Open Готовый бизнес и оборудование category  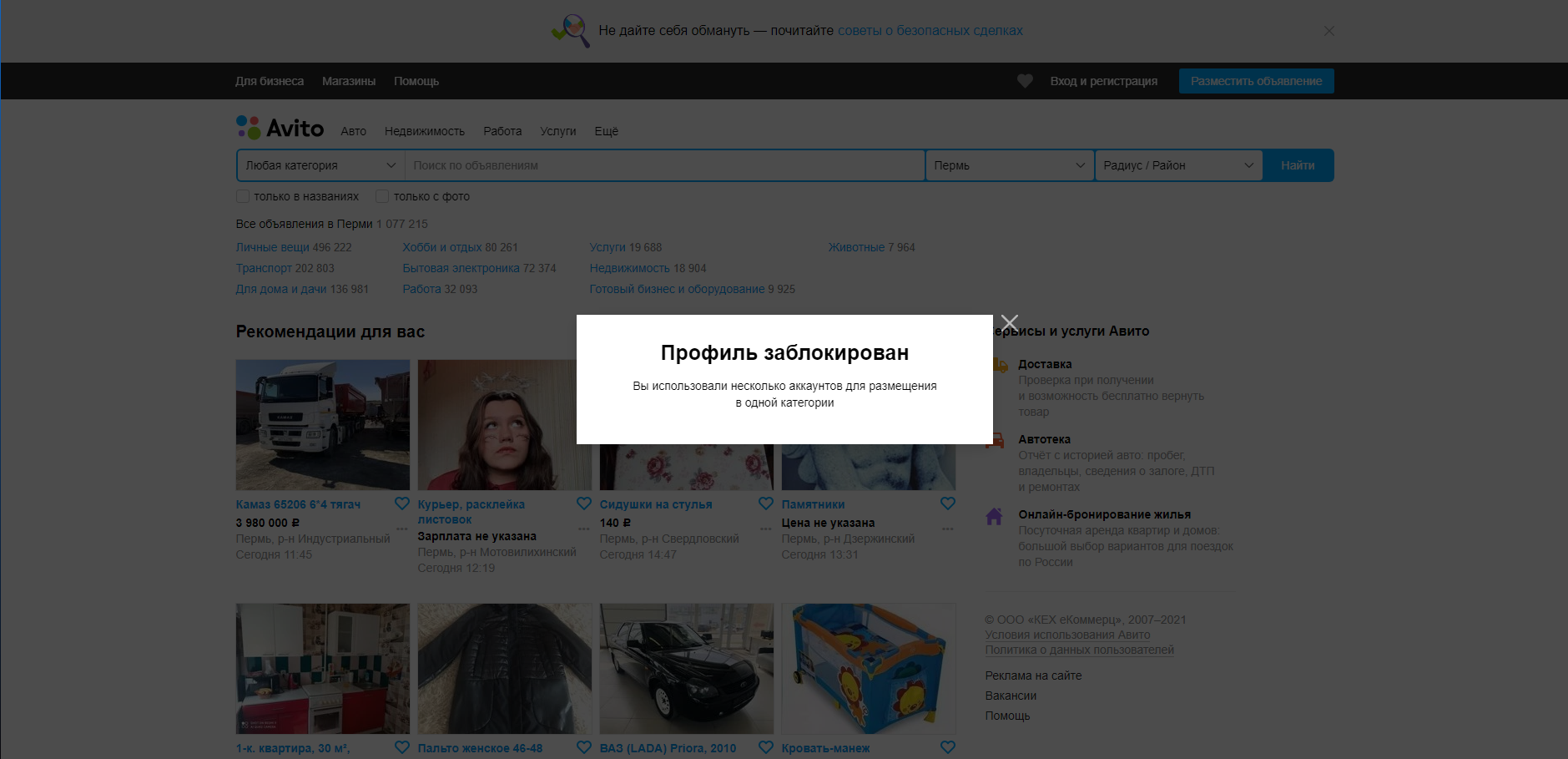click(677, 289)
